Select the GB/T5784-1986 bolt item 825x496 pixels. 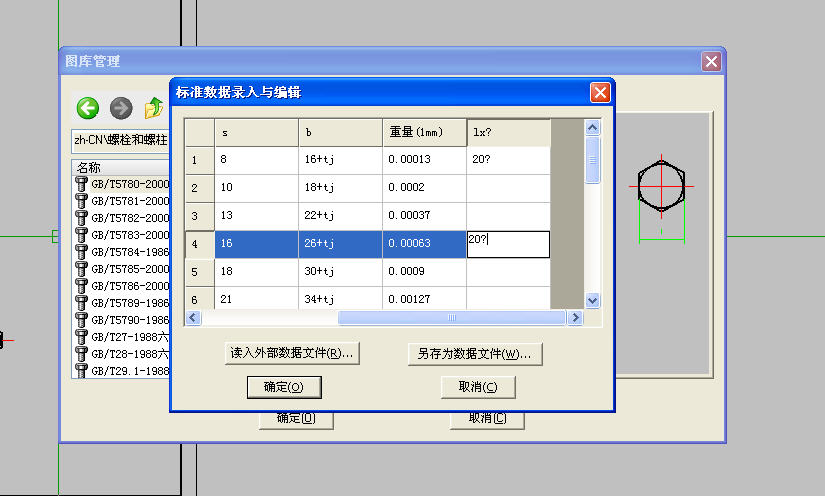[123, 252]
